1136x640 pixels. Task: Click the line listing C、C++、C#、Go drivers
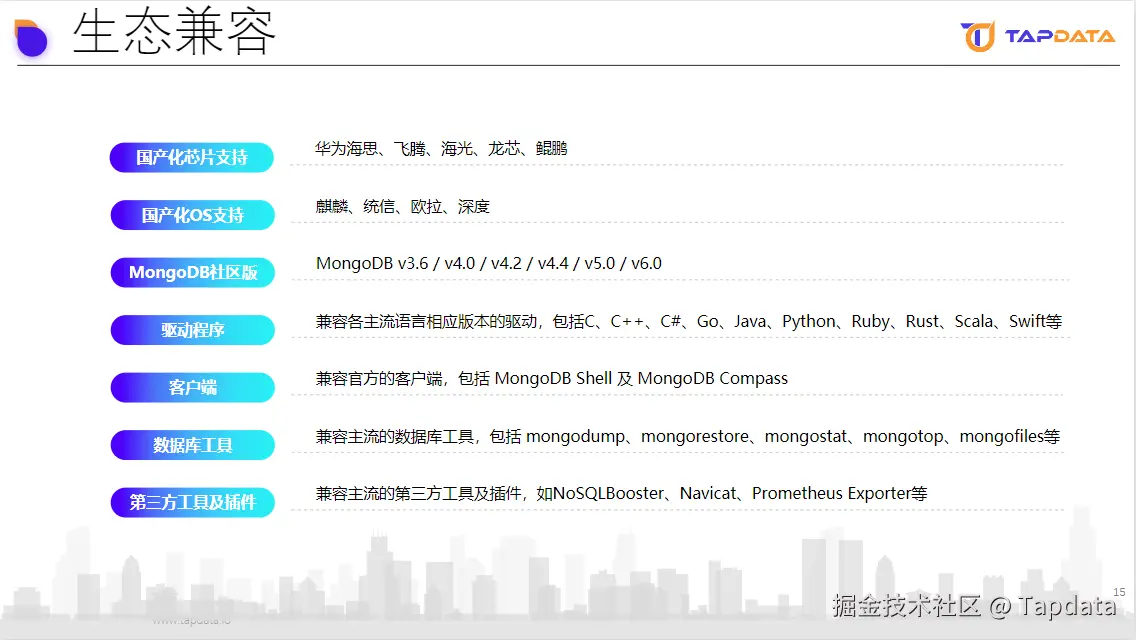[689, 321]
